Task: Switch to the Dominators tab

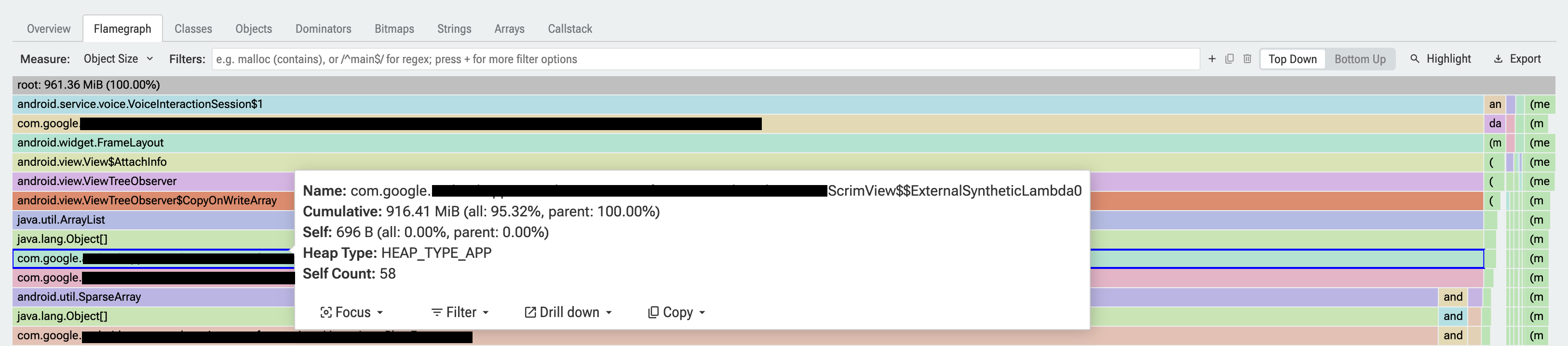Action: point(323,28)
